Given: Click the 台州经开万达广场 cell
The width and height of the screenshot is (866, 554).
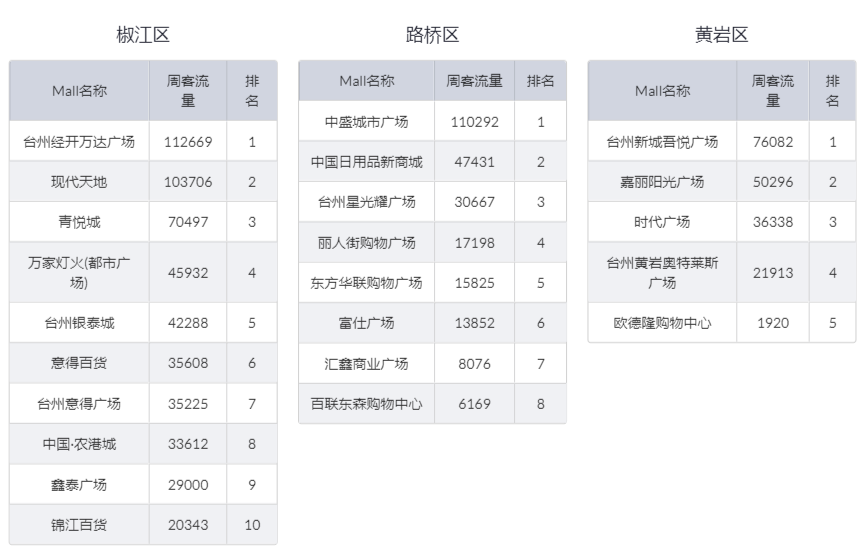Looking at the screenshot, I should point(79,142).
